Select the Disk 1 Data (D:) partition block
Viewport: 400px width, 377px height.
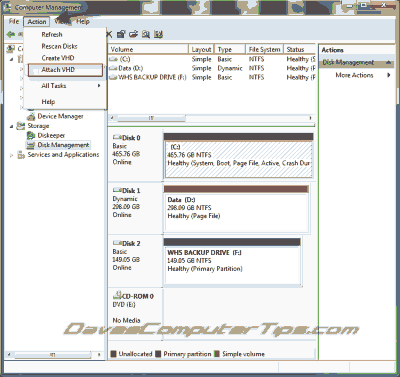tap(236, 213)
